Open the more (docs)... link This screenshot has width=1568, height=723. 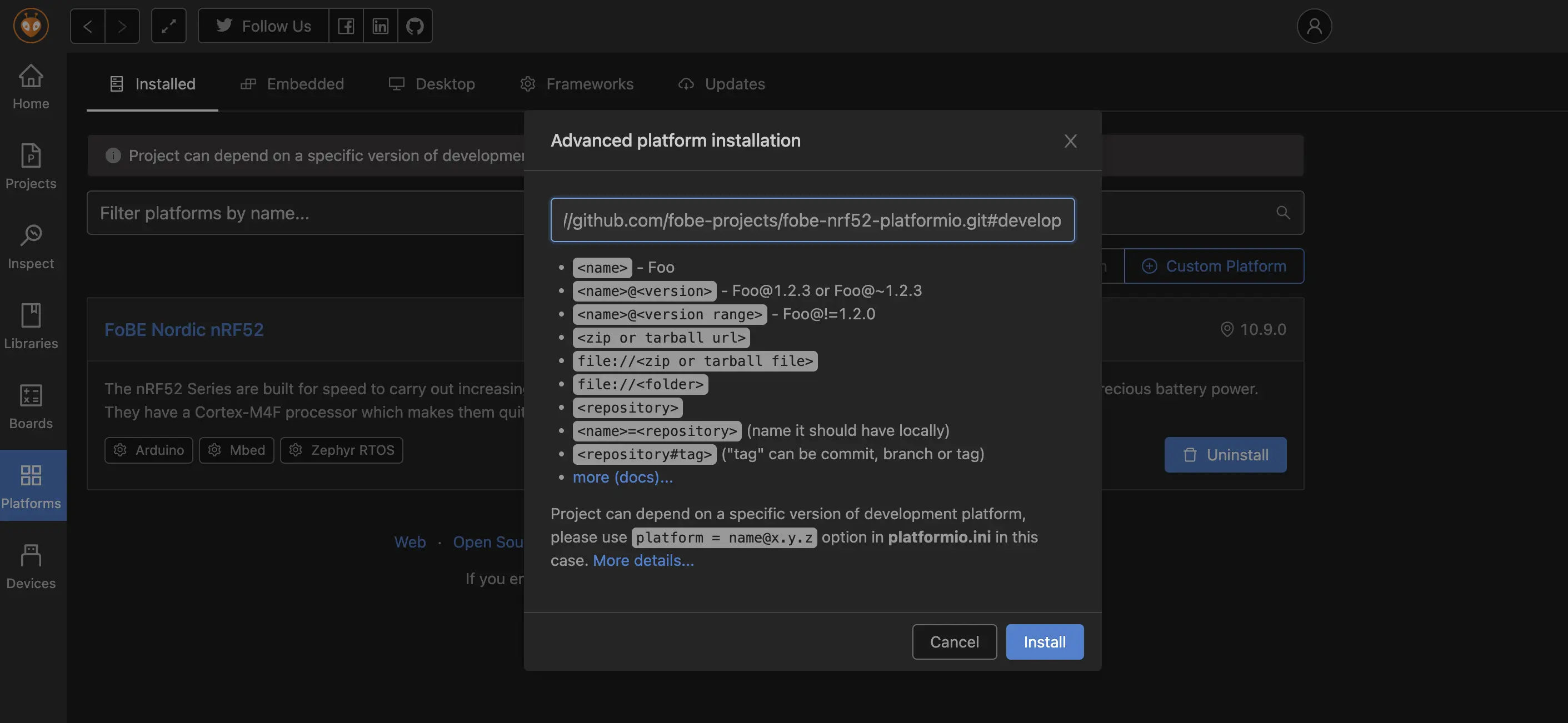coord(622,478)
